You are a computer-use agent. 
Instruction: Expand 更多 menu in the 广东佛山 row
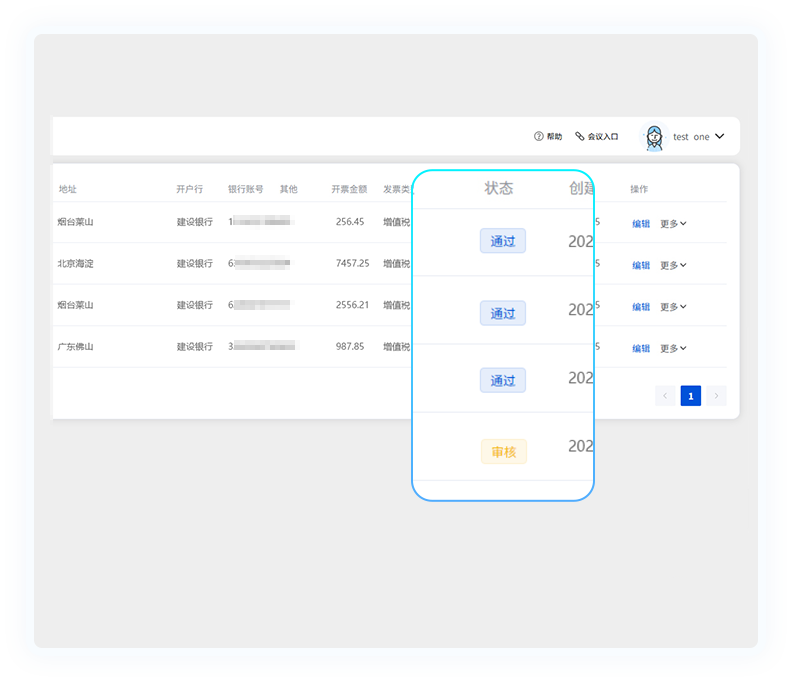coord(673,348)
